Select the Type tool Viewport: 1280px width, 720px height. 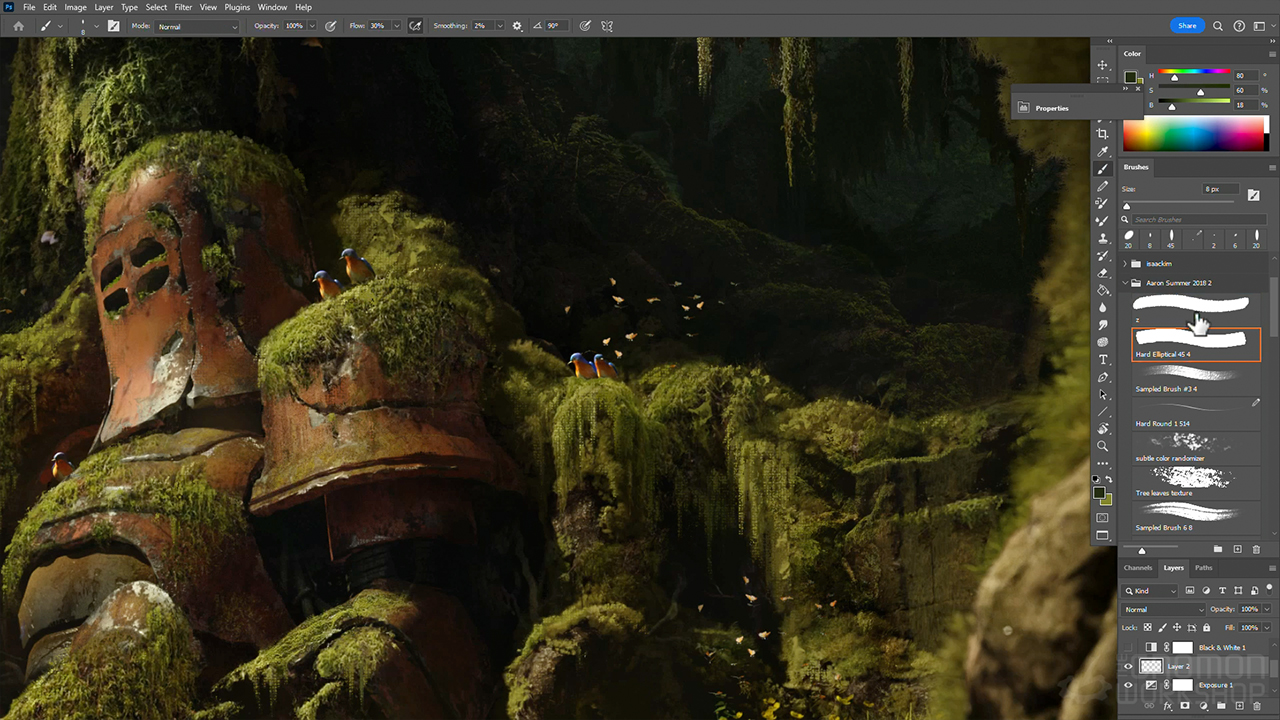click(x=1103, y=360)
